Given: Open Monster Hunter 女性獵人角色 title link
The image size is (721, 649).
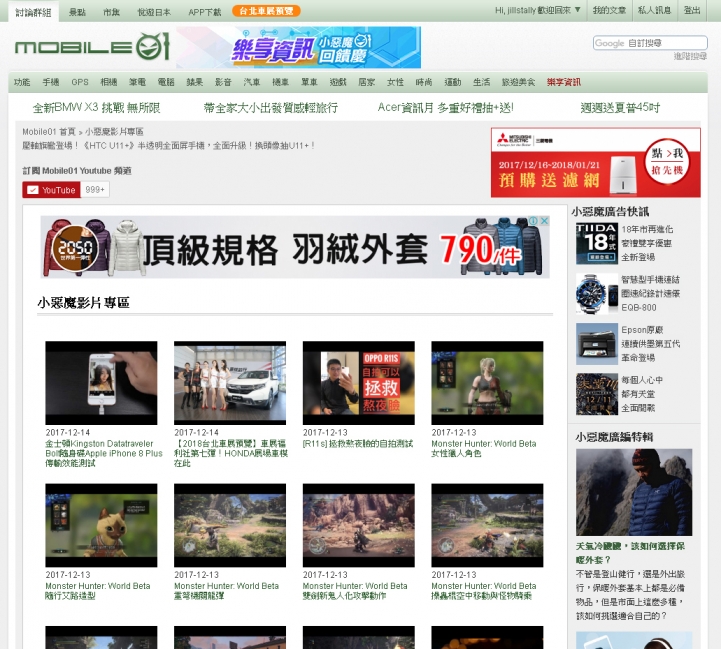Looking at the screenshot, I should (x=484, y=448).
